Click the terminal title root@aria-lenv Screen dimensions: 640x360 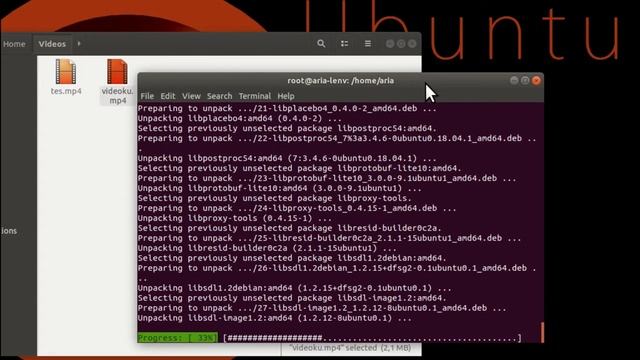(x=340, y=80)
